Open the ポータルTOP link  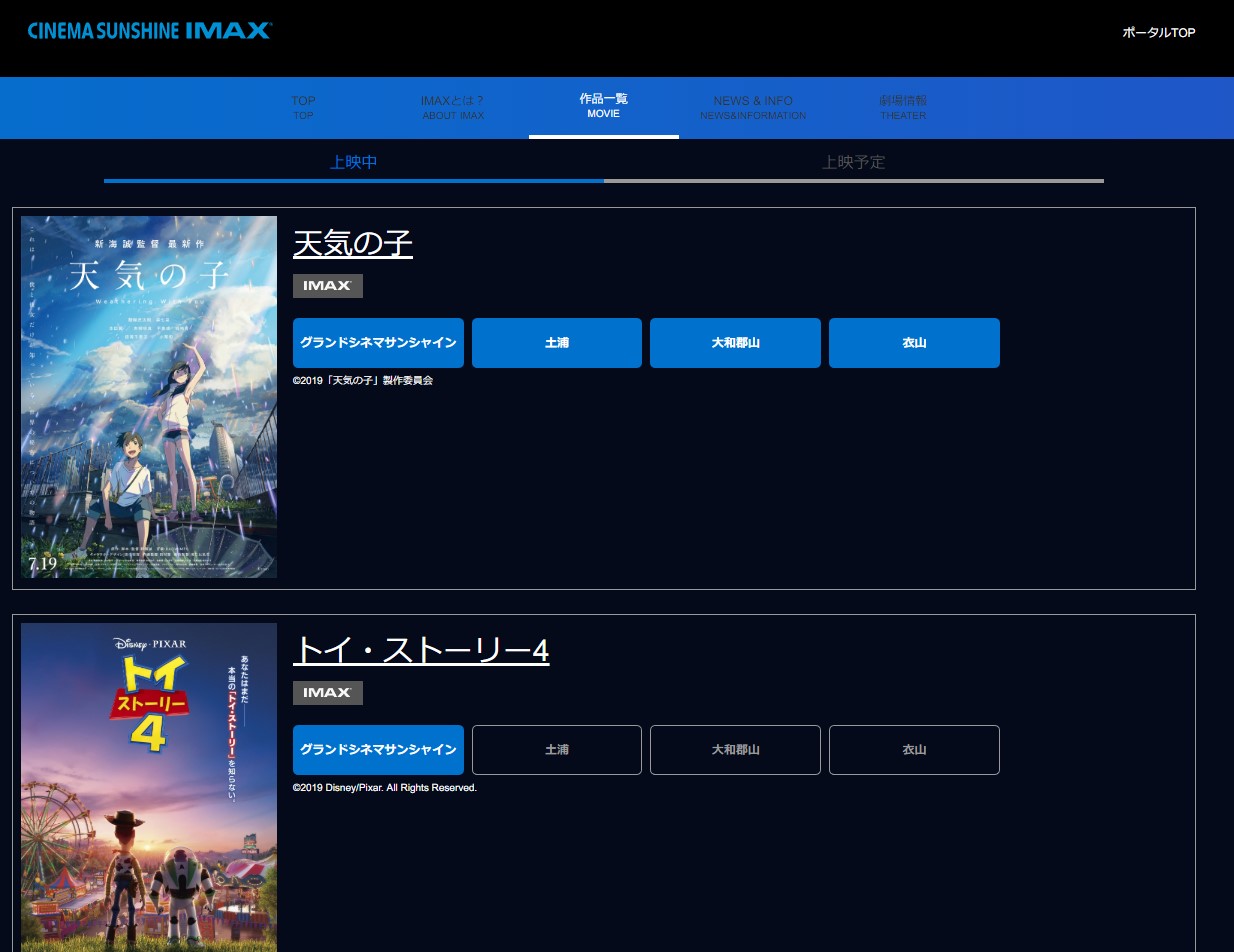(1159, 33)
